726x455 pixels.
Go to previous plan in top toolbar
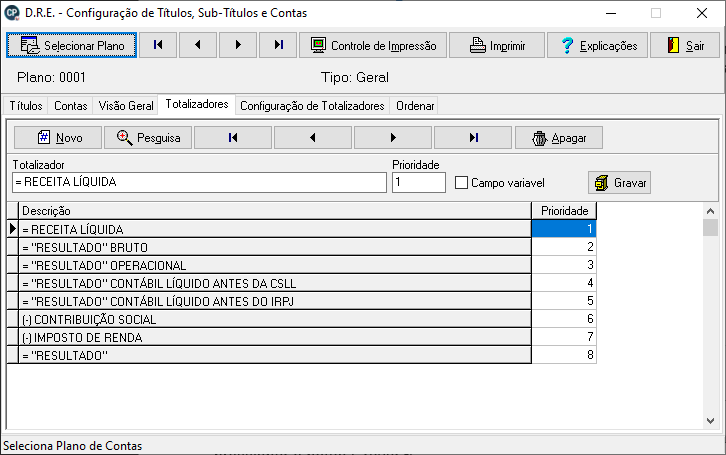point(198,45)
